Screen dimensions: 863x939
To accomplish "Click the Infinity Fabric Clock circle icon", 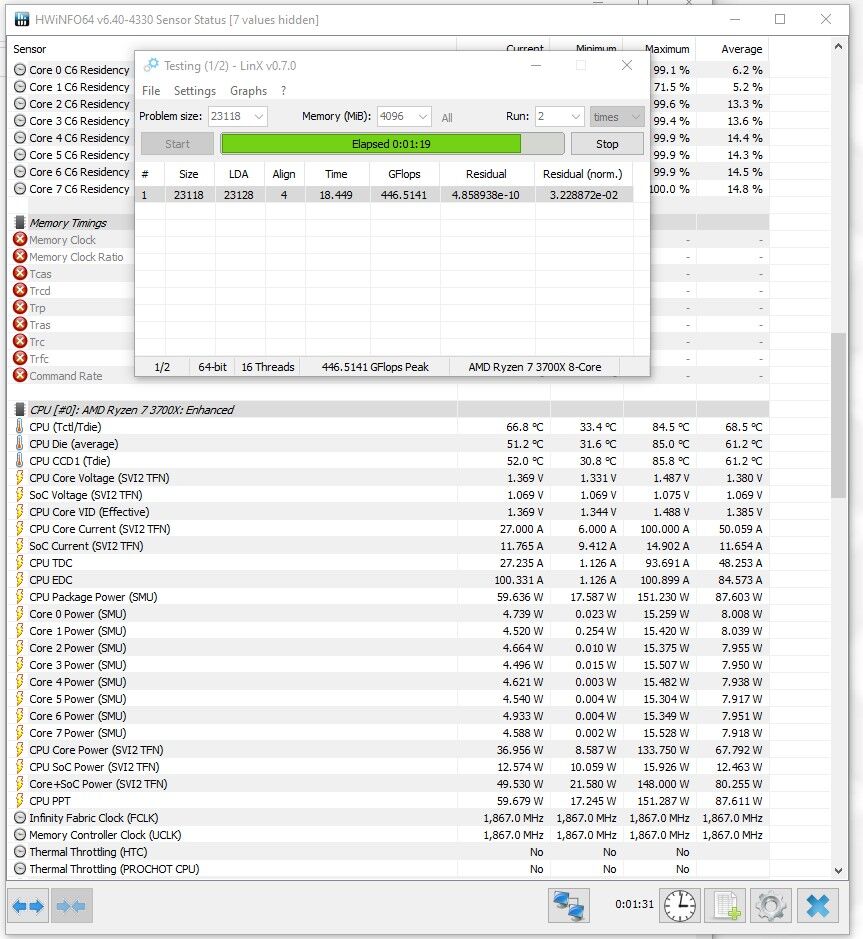I will (20, 817).
